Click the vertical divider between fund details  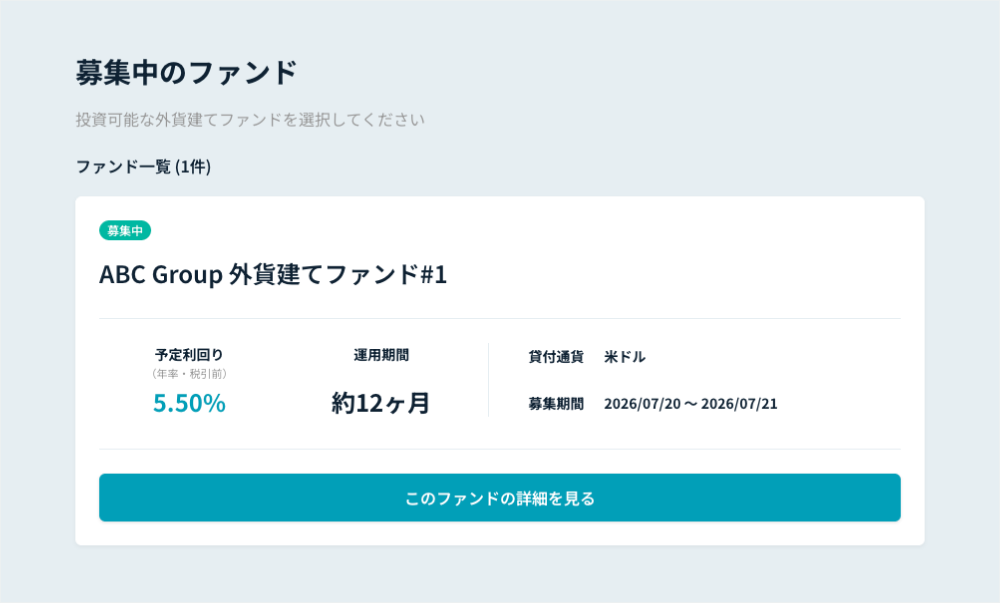point(489,380)
